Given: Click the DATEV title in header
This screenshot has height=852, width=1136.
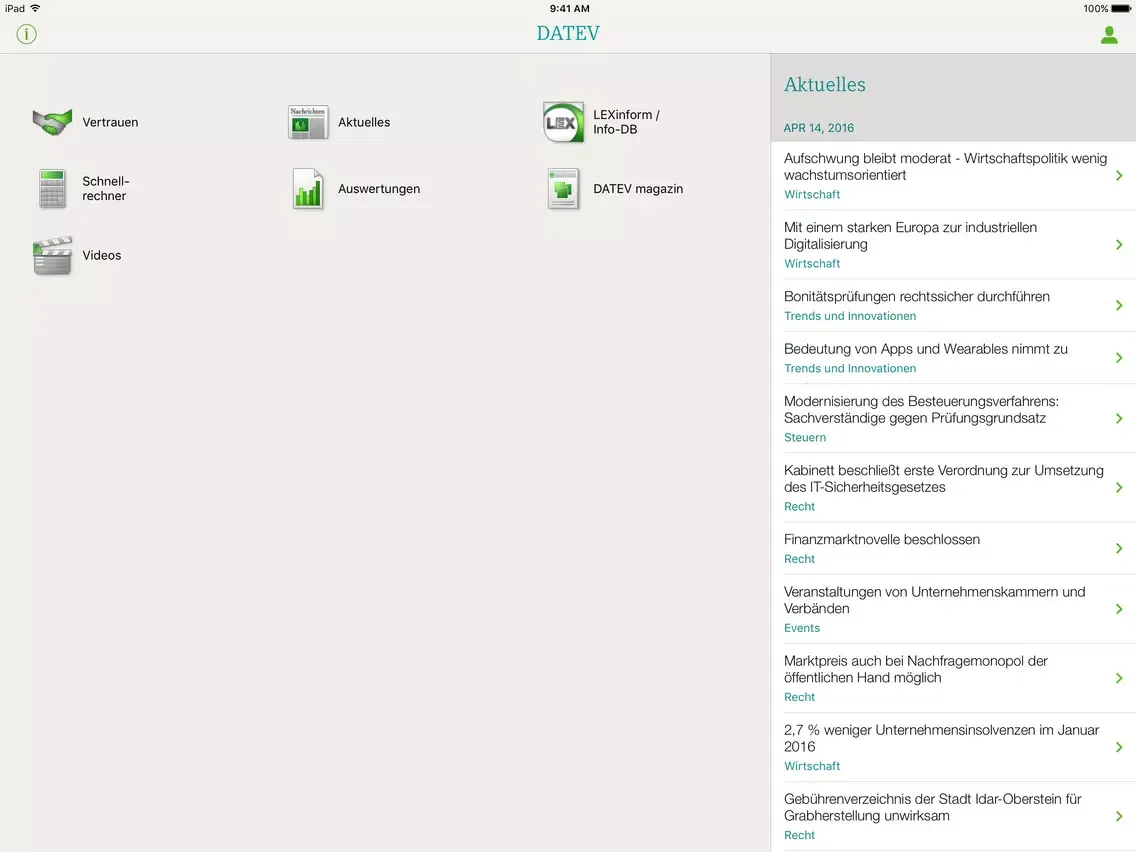Looking at the screenshot, I should 568,33.
